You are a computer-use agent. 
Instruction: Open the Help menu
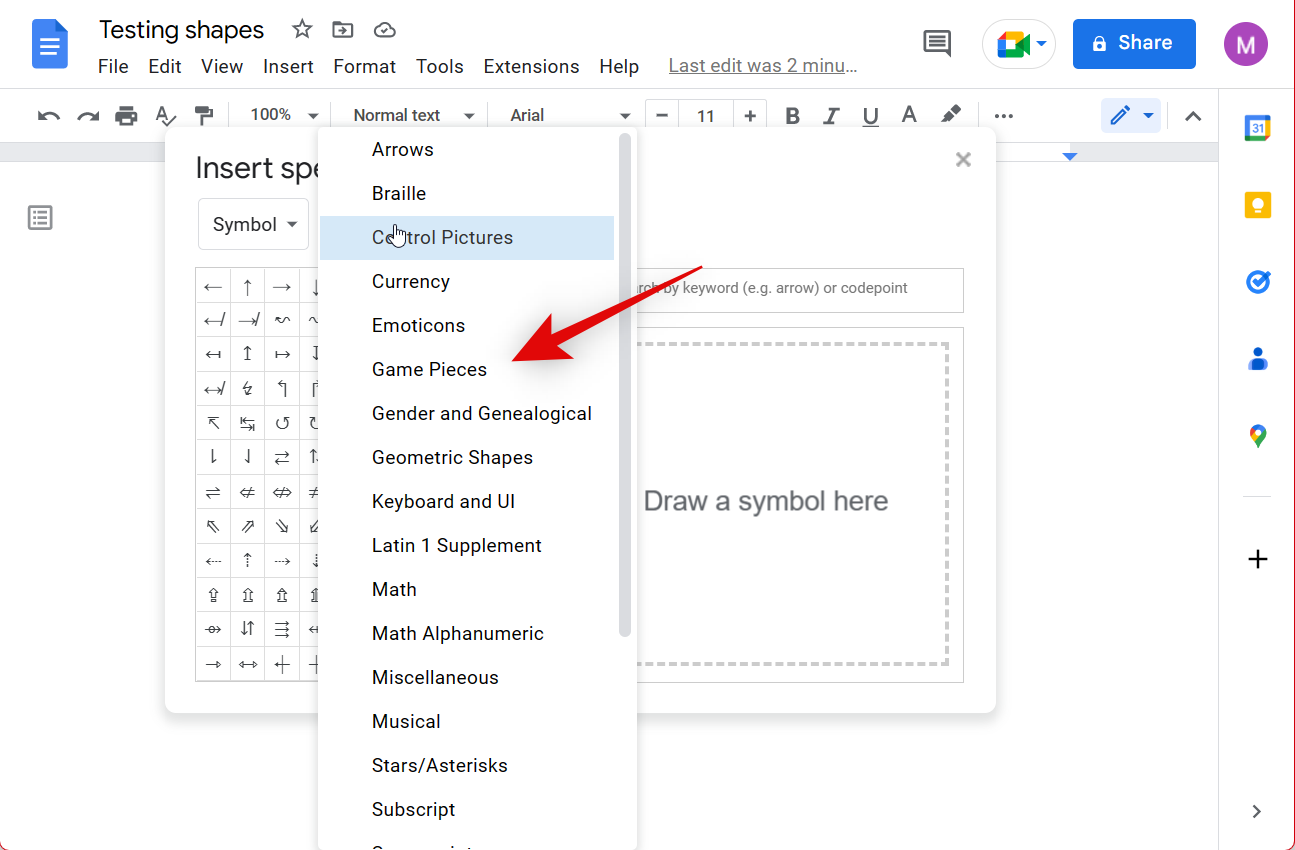pos(619,66)
